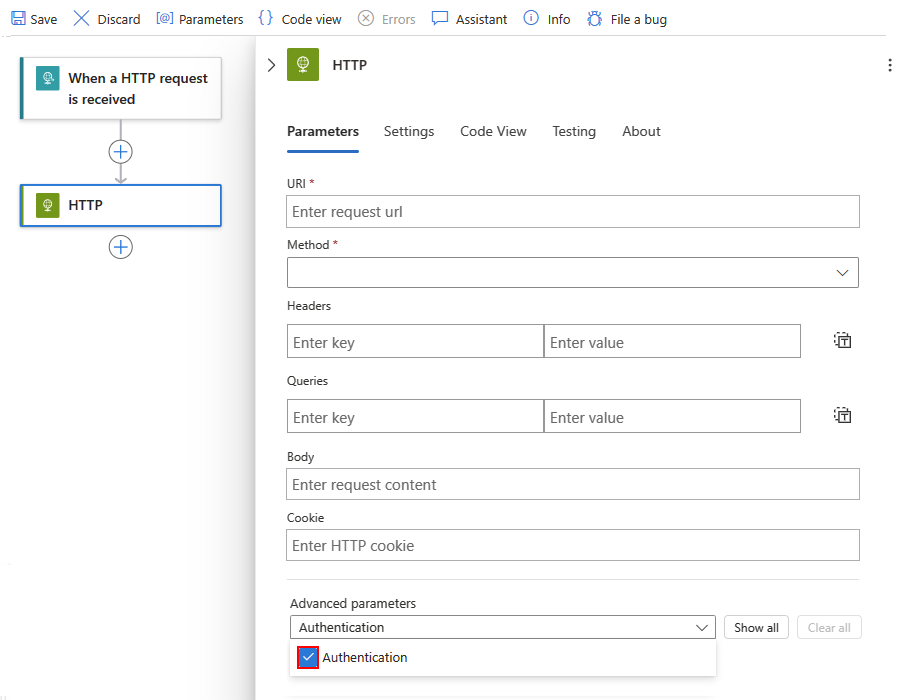900x700 pixels.
Task: Click the Discard X icon
Action: pyautogui.click(x=82, y=19)
